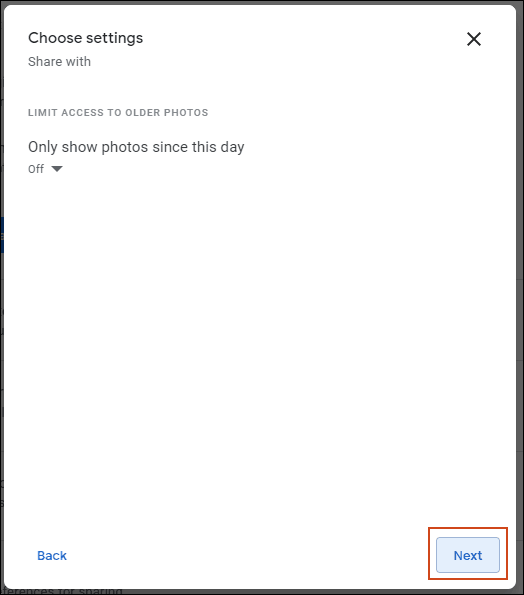
Task: Return to previous step via Back
Action: 52,556
